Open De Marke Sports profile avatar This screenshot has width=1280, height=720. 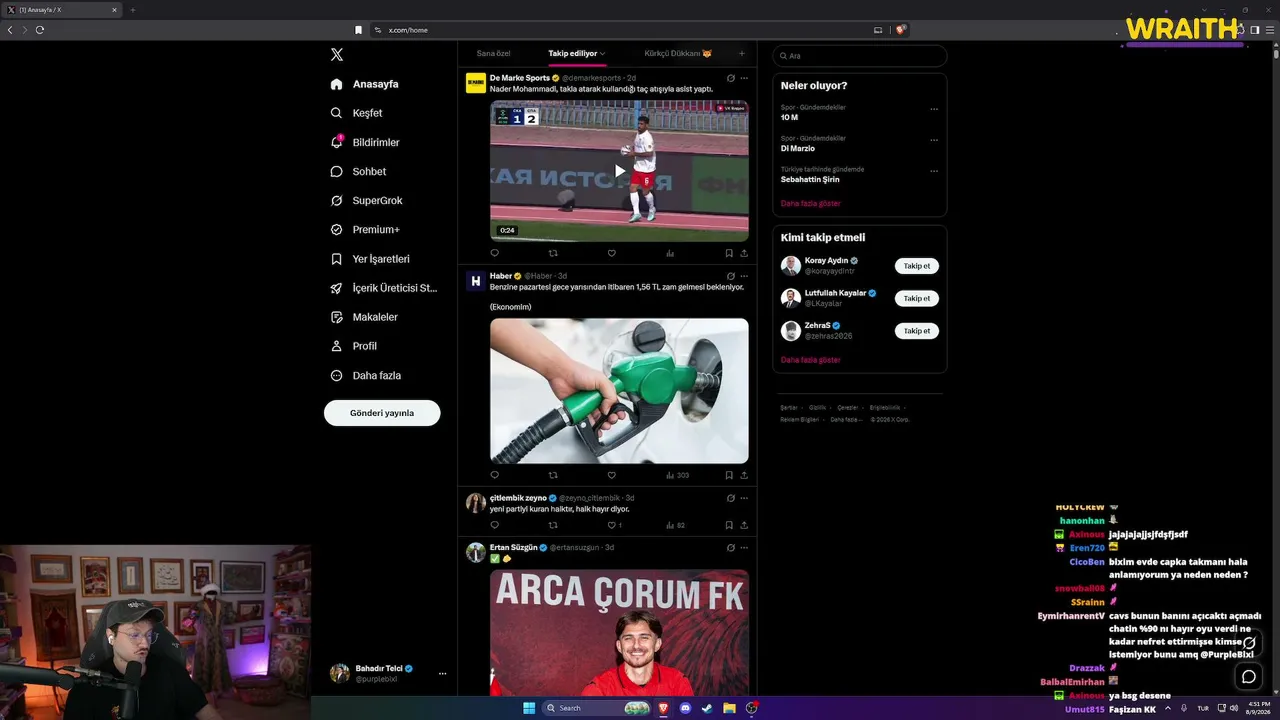[x=476, y=83]
